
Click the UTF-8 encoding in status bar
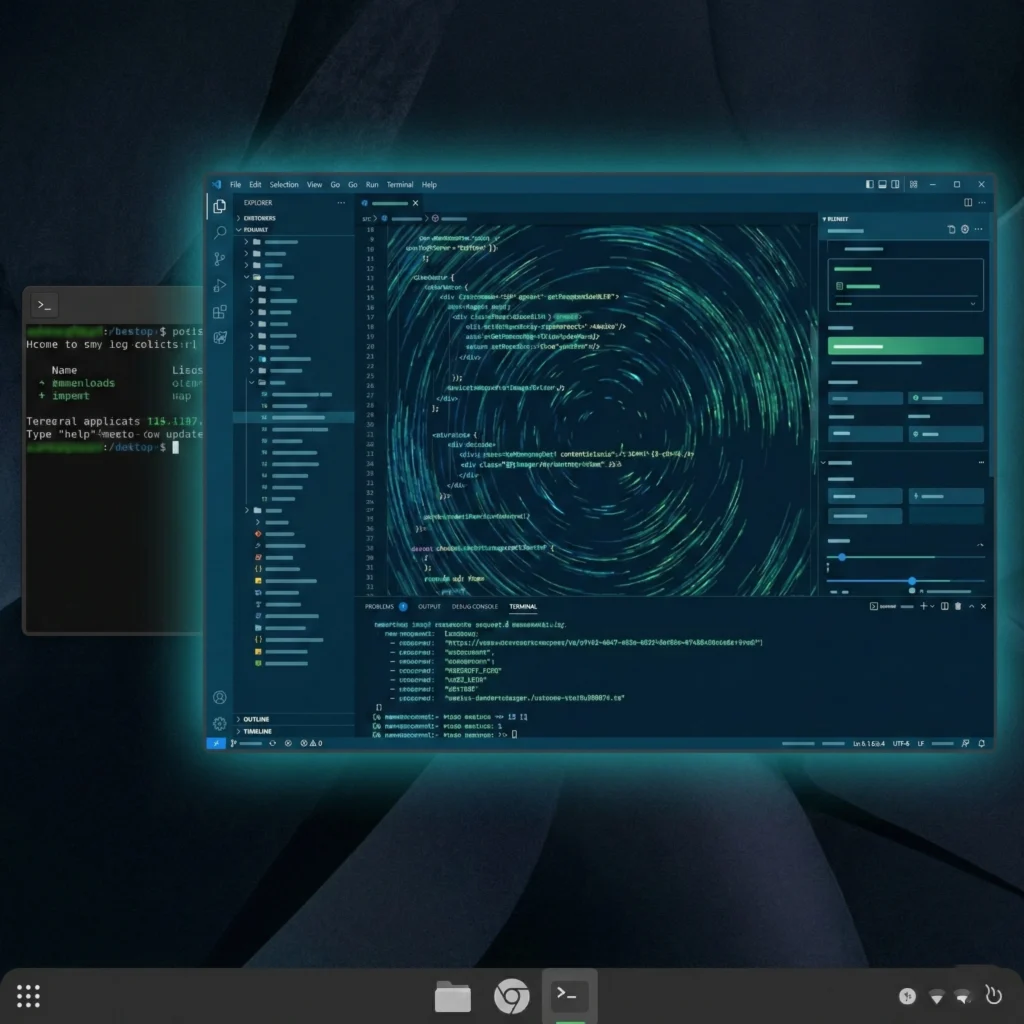point(903,744)
